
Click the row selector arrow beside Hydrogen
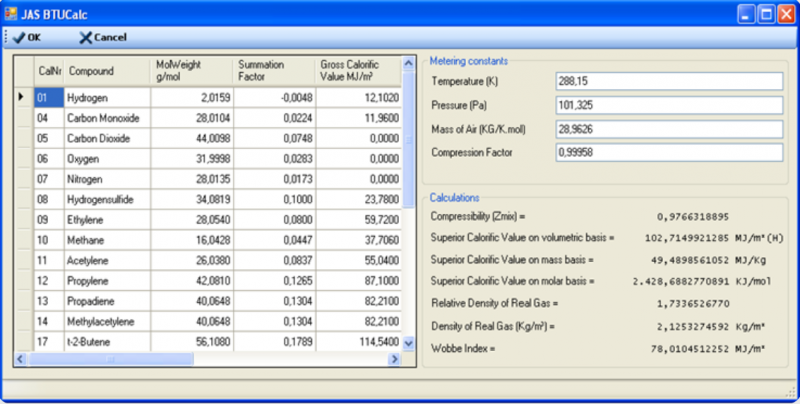(x=23, y=97)
